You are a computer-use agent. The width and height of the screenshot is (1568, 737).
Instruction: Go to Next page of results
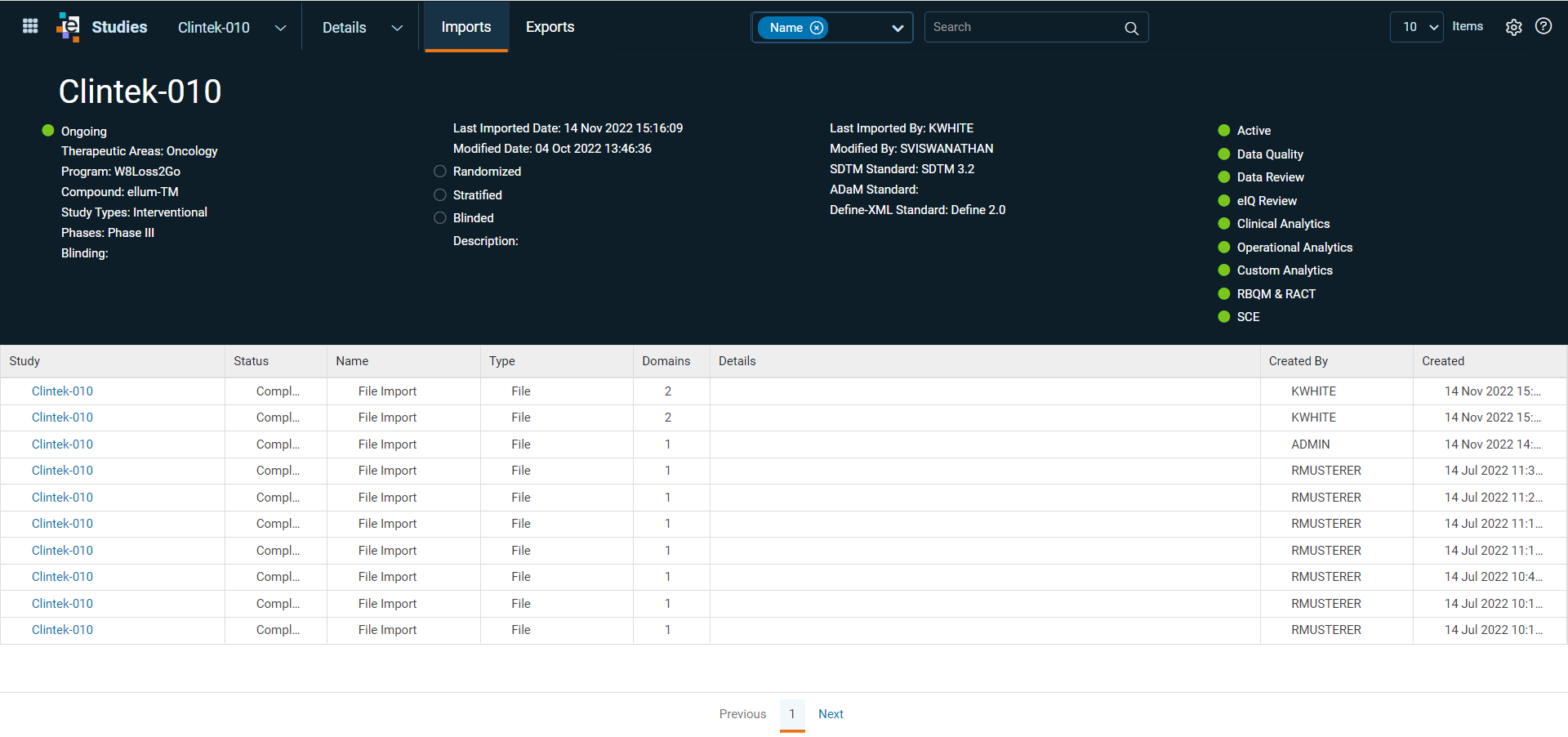pos(831,714)
